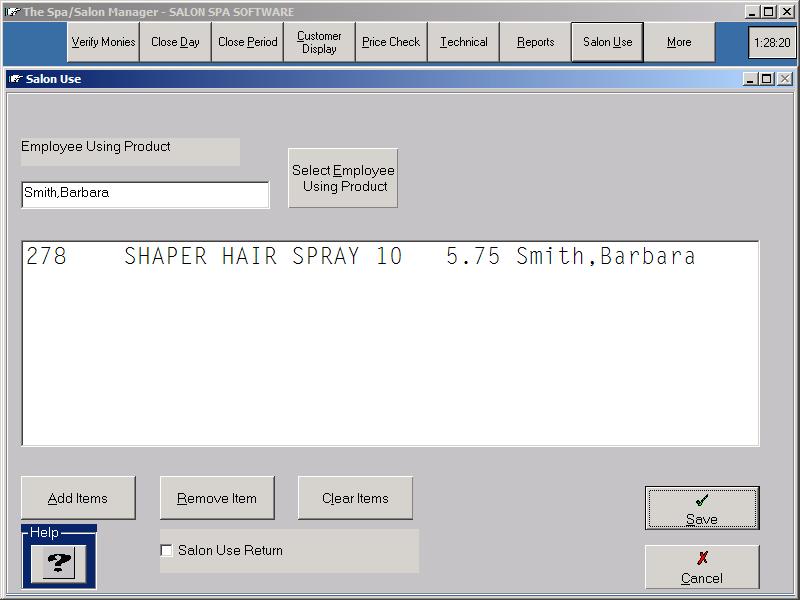This screenshot has height=600, width=800.
Task: Click the Save button with green checkmark
Action: point(701,508)
